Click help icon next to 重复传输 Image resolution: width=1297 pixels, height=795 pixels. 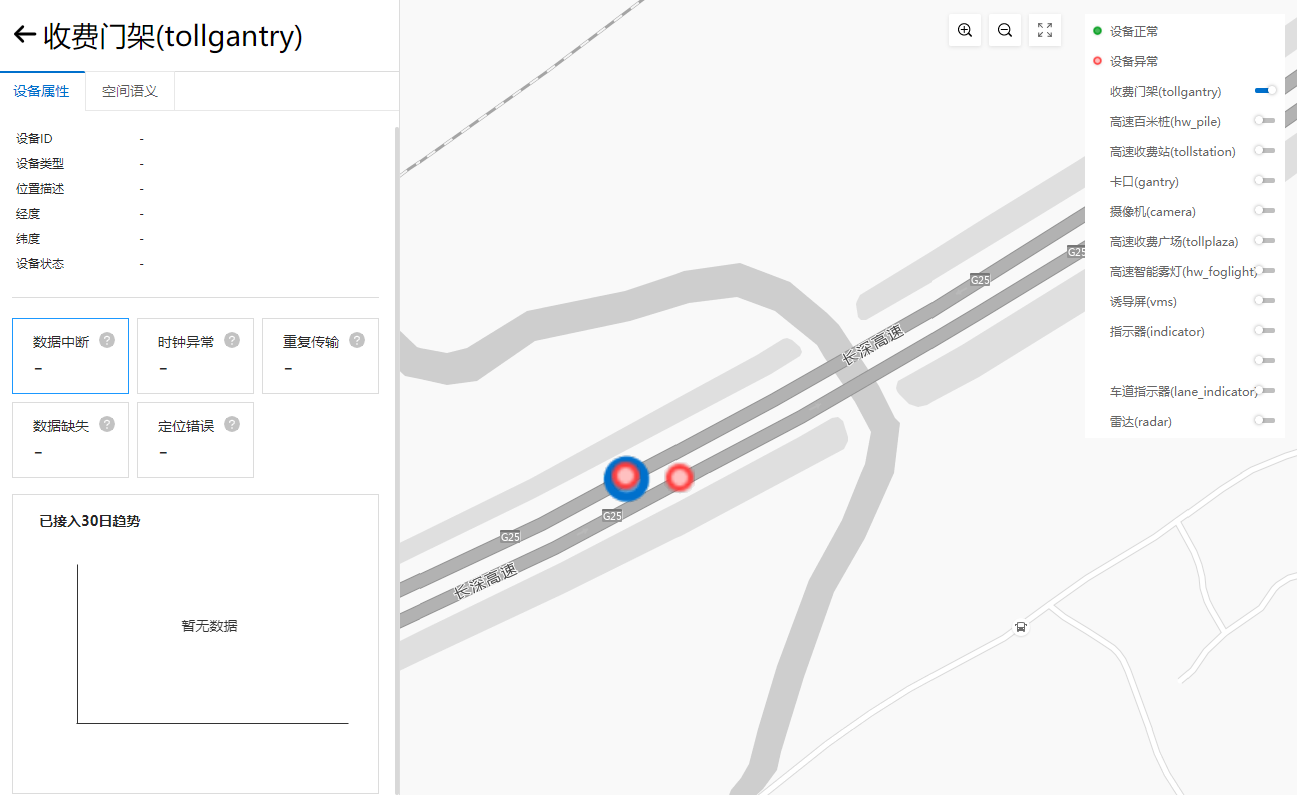357,340
